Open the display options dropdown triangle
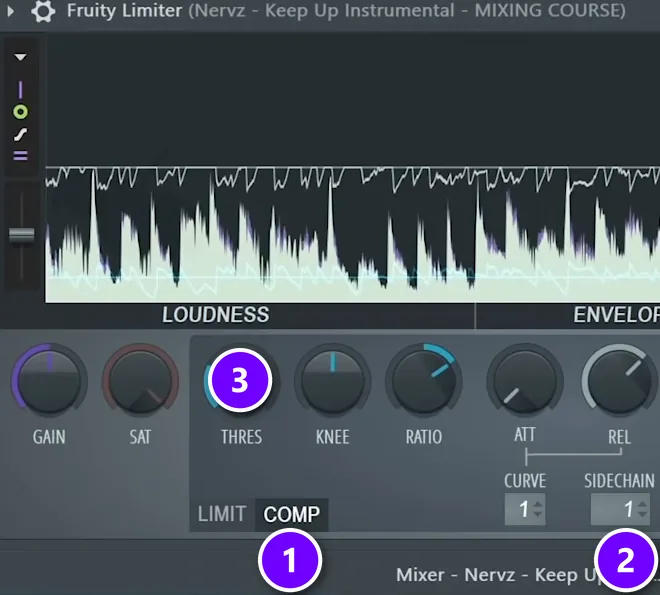Viewport: 660px width, 595px height. point(20,57)
